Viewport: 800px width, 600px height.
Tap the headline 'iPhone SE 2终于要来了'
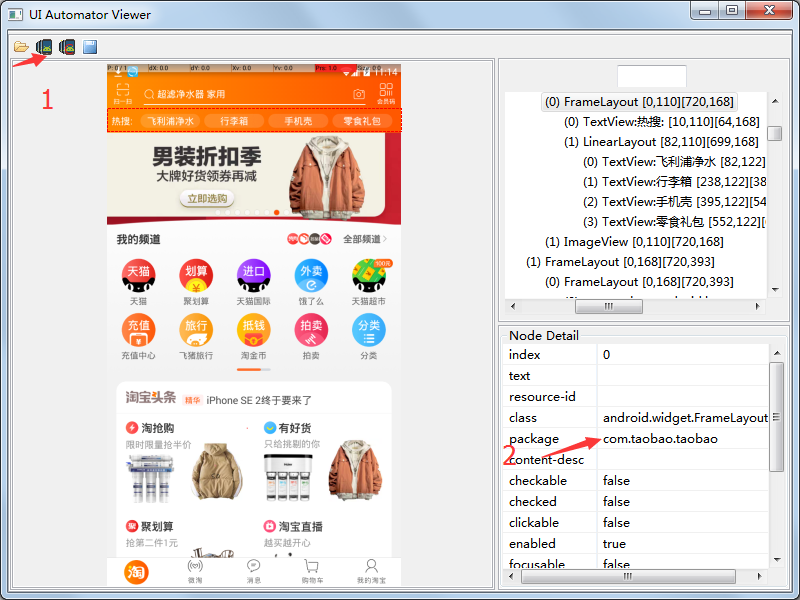(x=259, y=401)
